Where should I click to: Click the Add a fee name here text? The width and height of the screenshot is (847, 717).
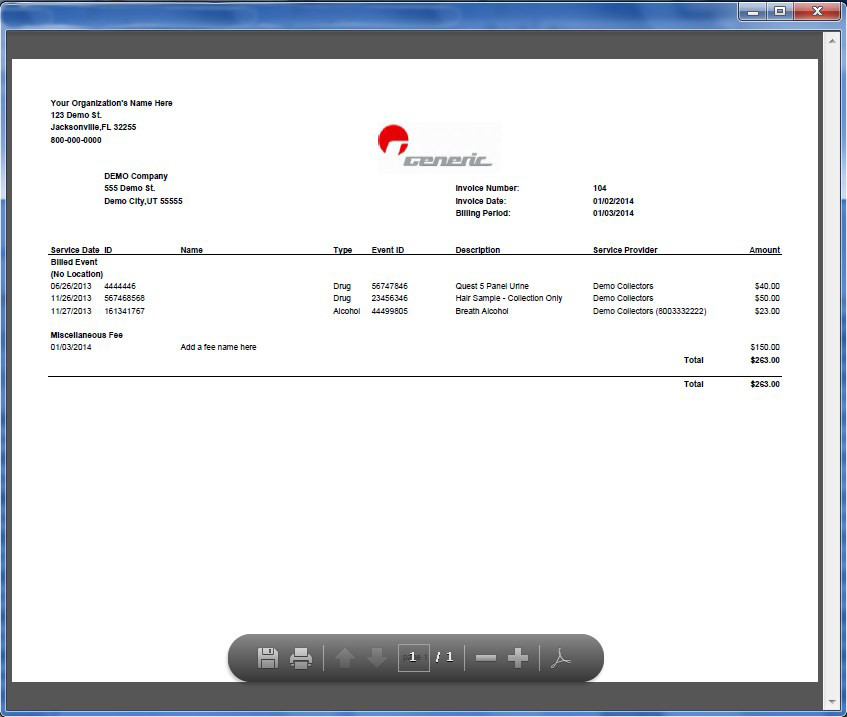217,346
